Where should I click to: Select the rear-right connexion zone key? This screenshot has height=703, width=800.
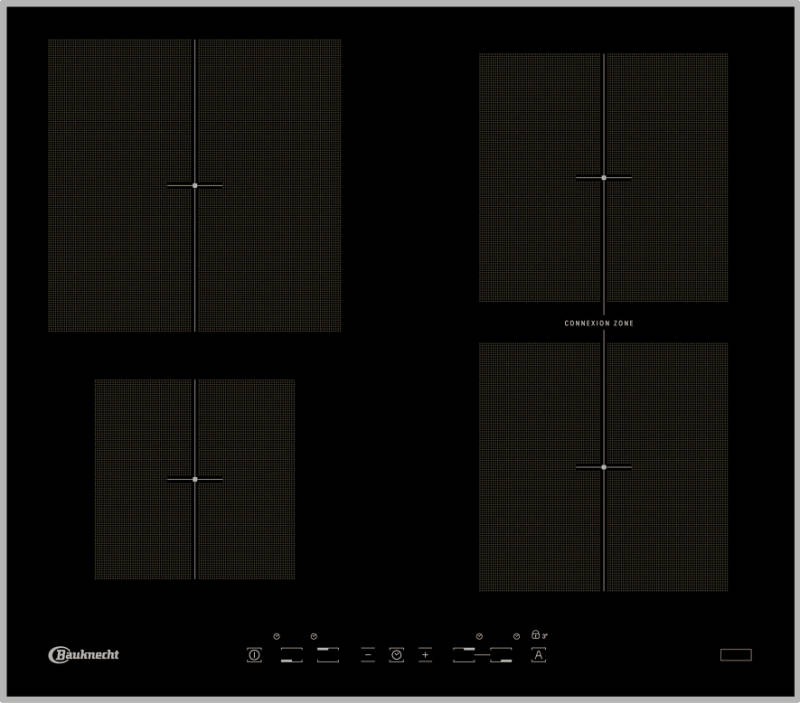(464, 655)
